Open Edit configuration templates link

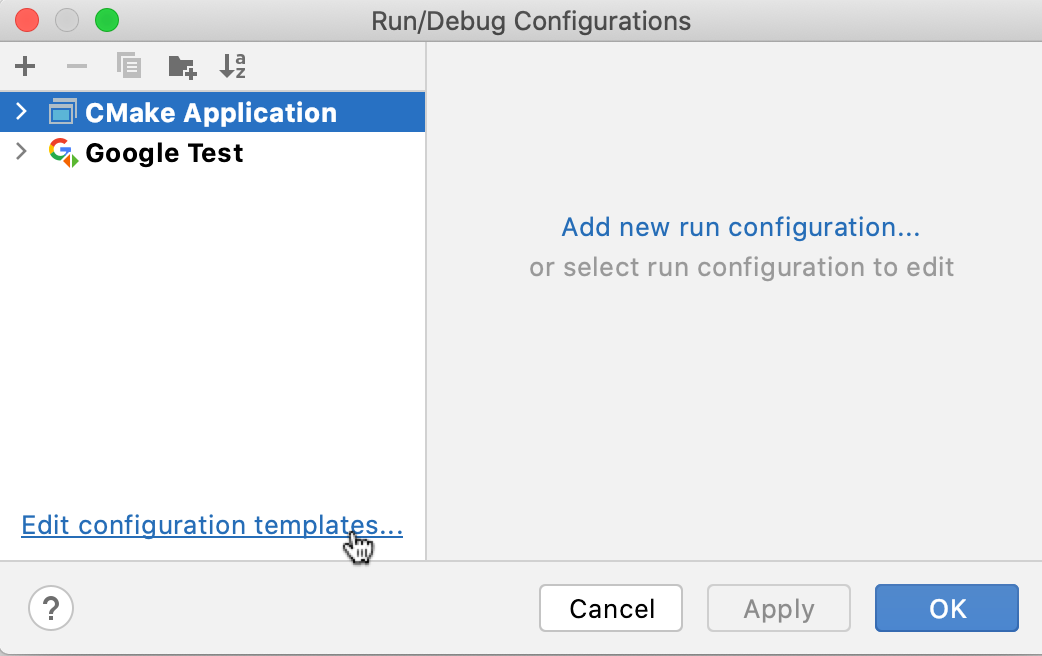pos(211,525)
